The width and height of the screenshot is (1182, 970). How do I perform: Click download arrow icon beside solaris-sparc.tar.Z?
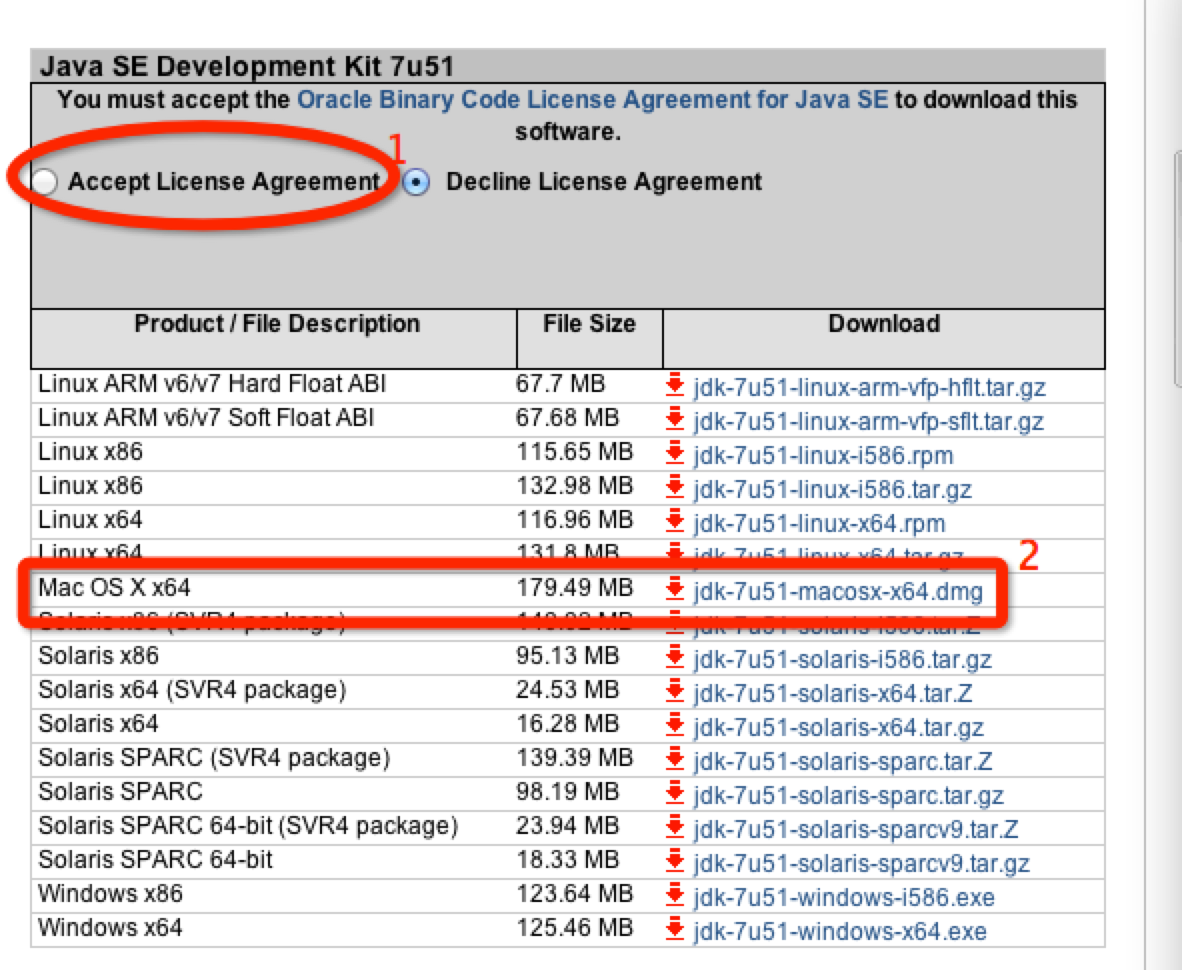point(675,758)
